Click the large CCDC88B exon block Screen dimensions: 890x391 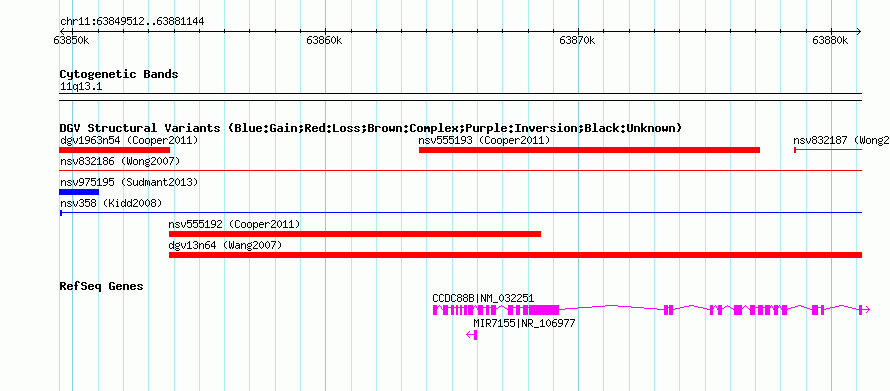coord(544,310)
